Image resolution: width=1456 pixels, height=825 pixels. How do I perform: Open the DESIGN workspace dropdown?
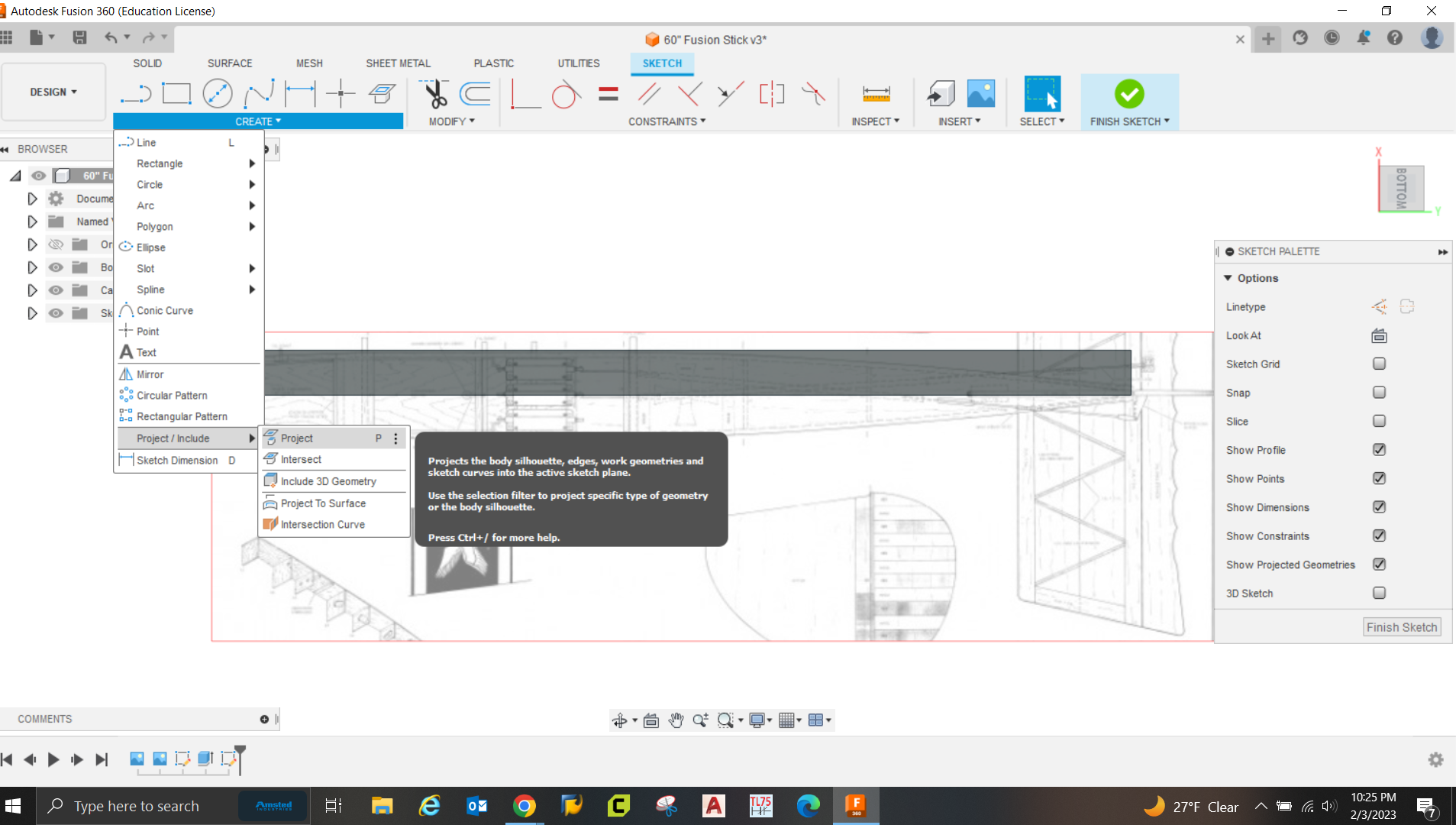[53, 92]
